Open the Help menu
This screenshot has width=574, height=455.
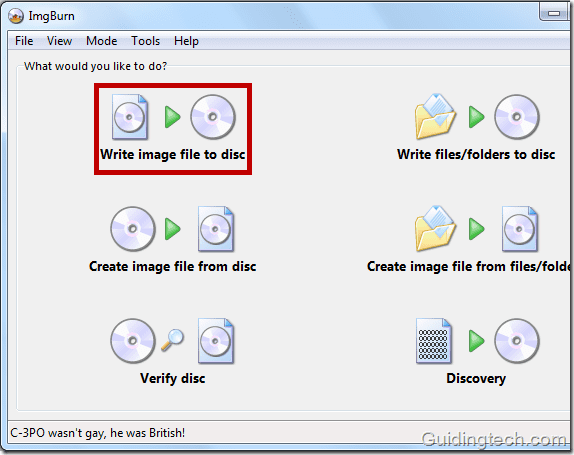point(186,41)
